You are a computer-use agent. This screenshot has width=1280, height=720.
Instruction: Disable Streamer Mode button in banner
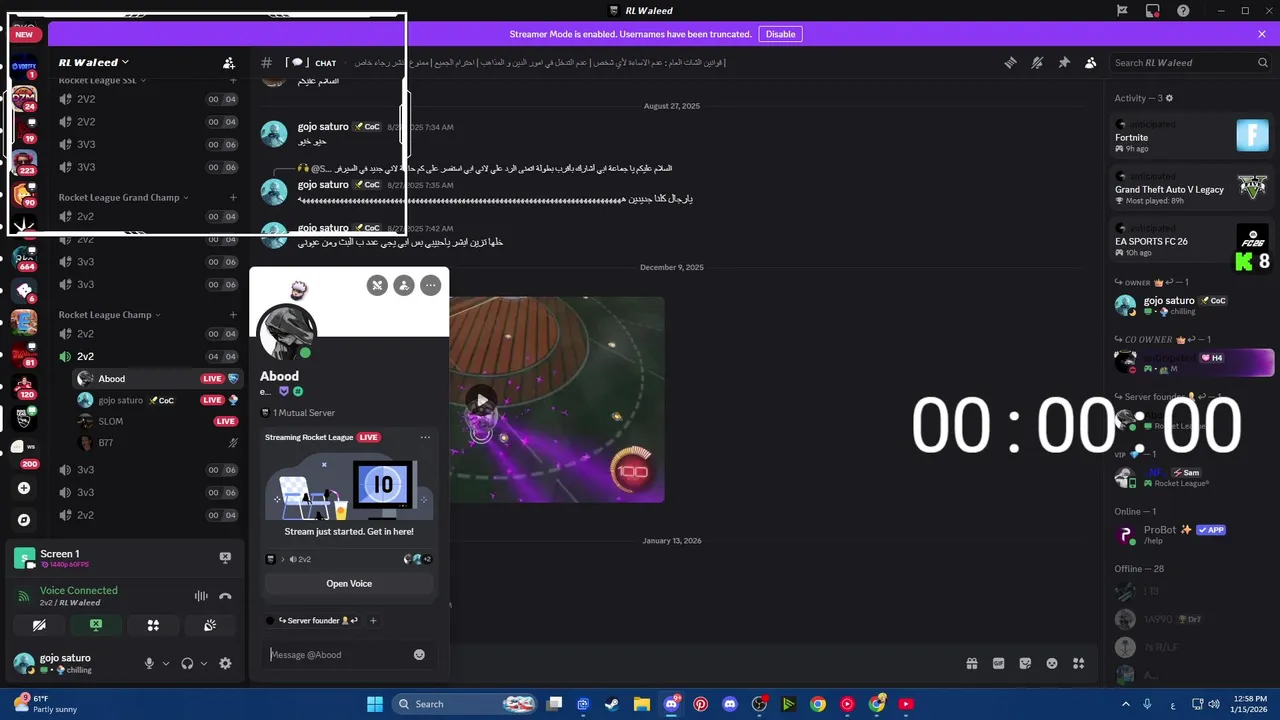point(780,34)
